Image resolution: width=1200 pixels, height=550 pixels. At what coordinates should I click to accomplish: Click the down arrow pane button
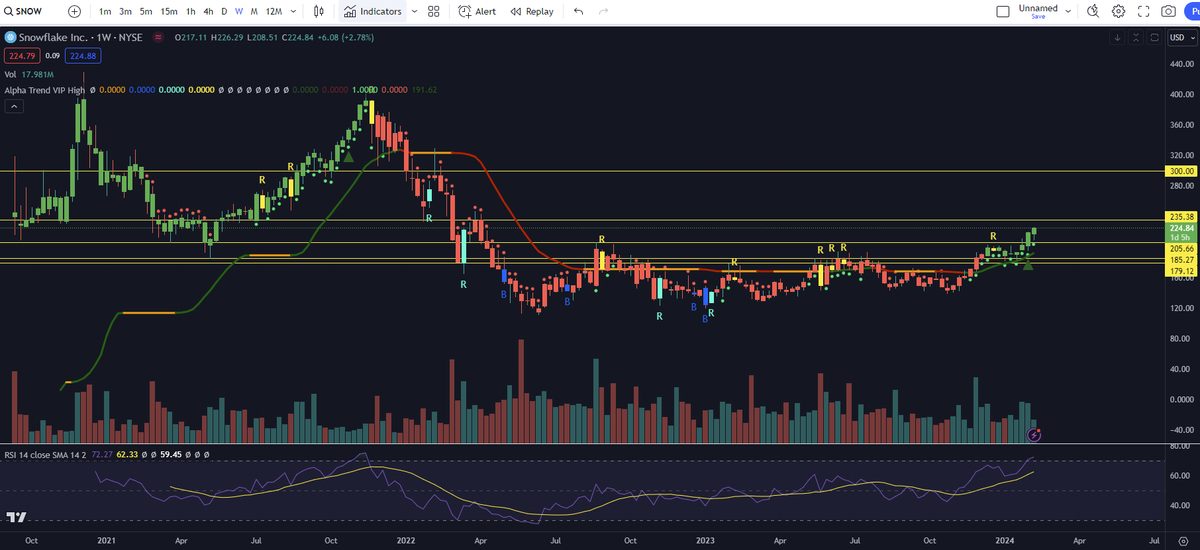[1117, 38]
